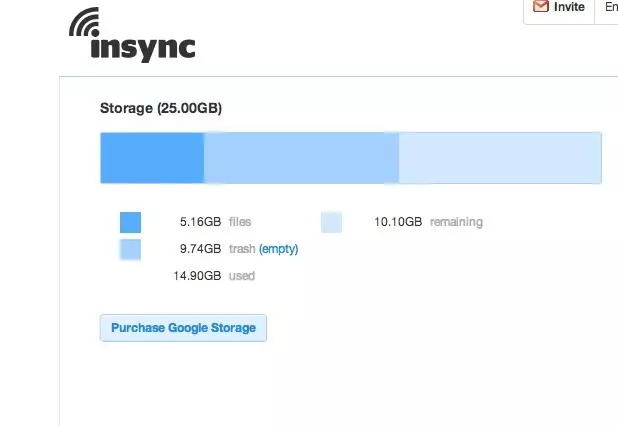Click the 'trash' label
The height and width of the screenshot is (426, 618).
pos(242,249)
